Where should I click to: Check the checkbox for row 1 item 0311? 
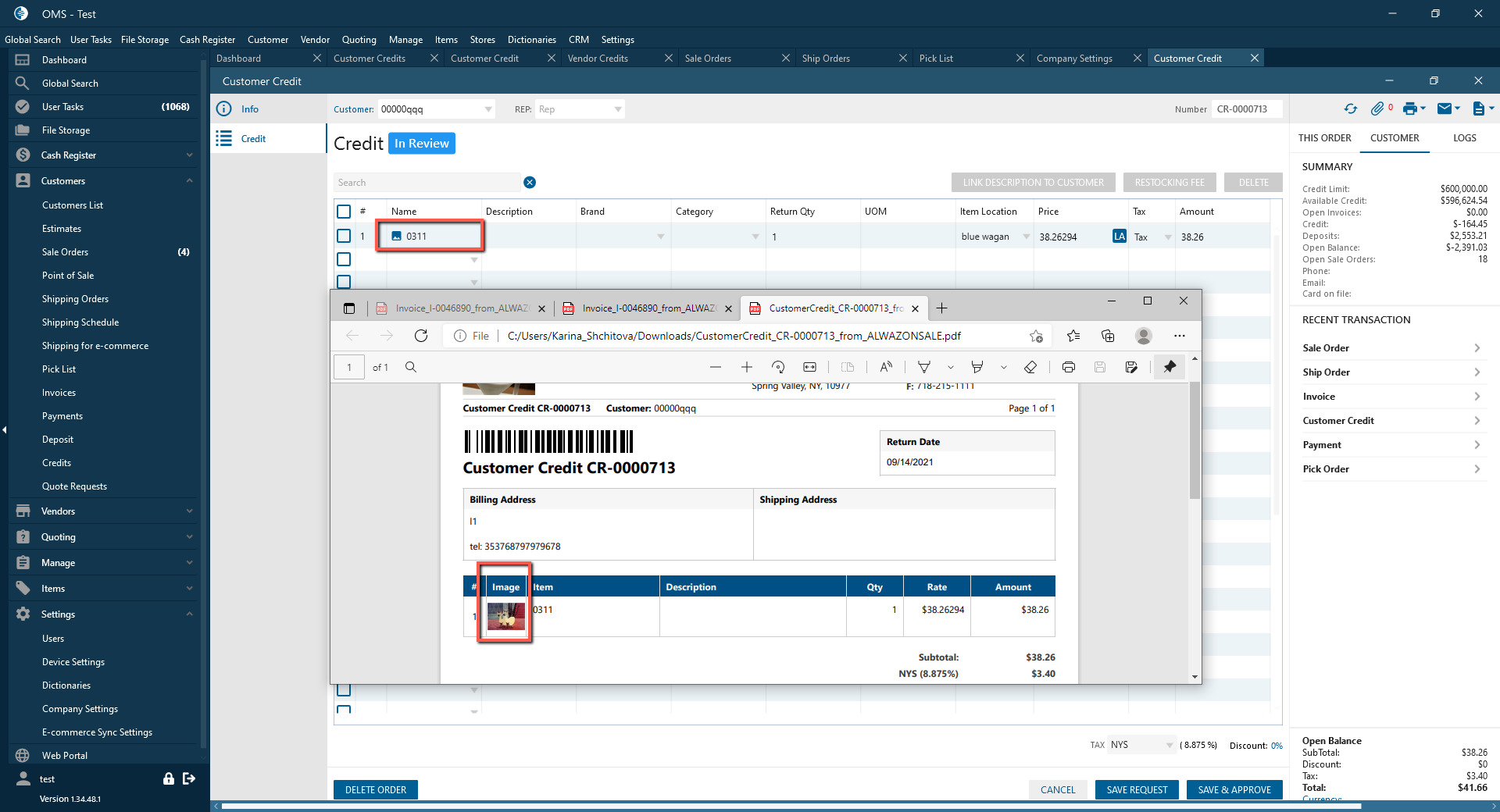pyautogui.click(x=344, y=236)
